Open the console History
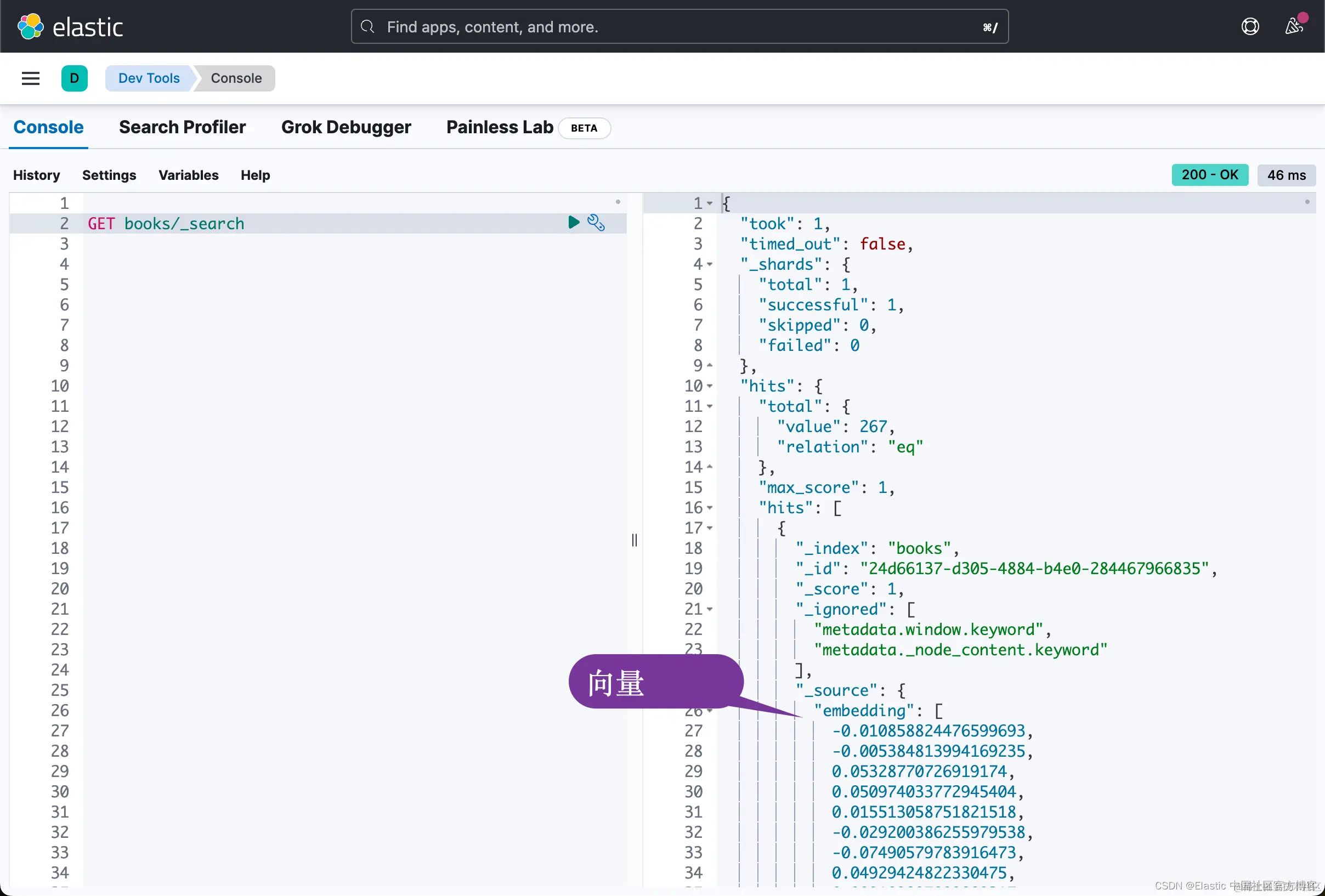 pyautogui.click(x=37, y=175)
